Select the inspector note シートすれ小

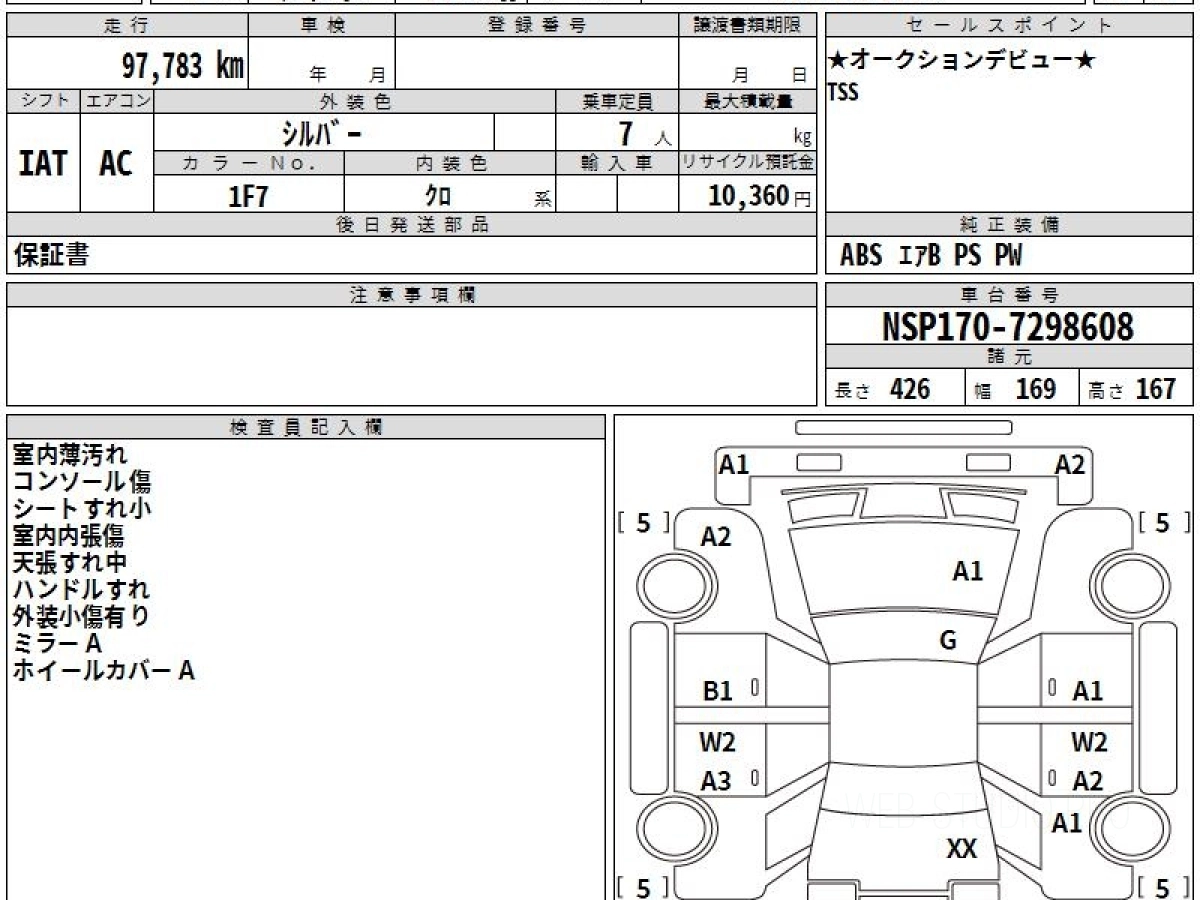(82, 509)
